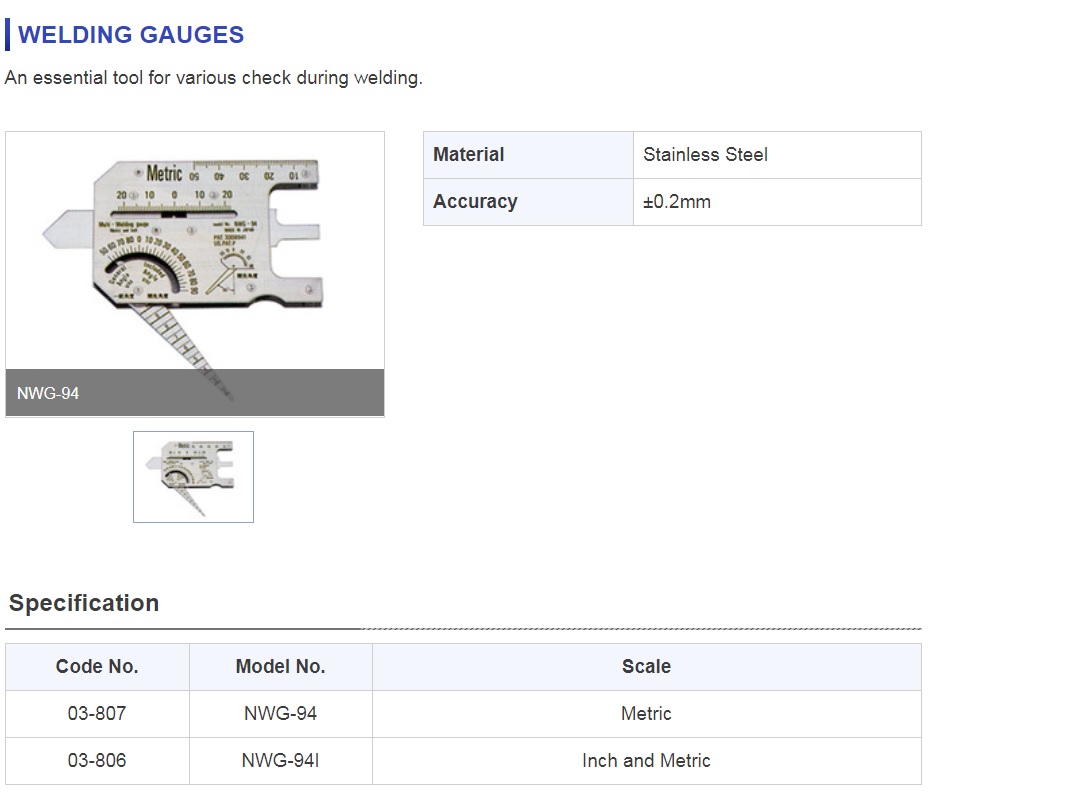1079x799 pixels.
Task: Click the blue bar beside WELDING GAUGES title
Action: coord(8,35)
